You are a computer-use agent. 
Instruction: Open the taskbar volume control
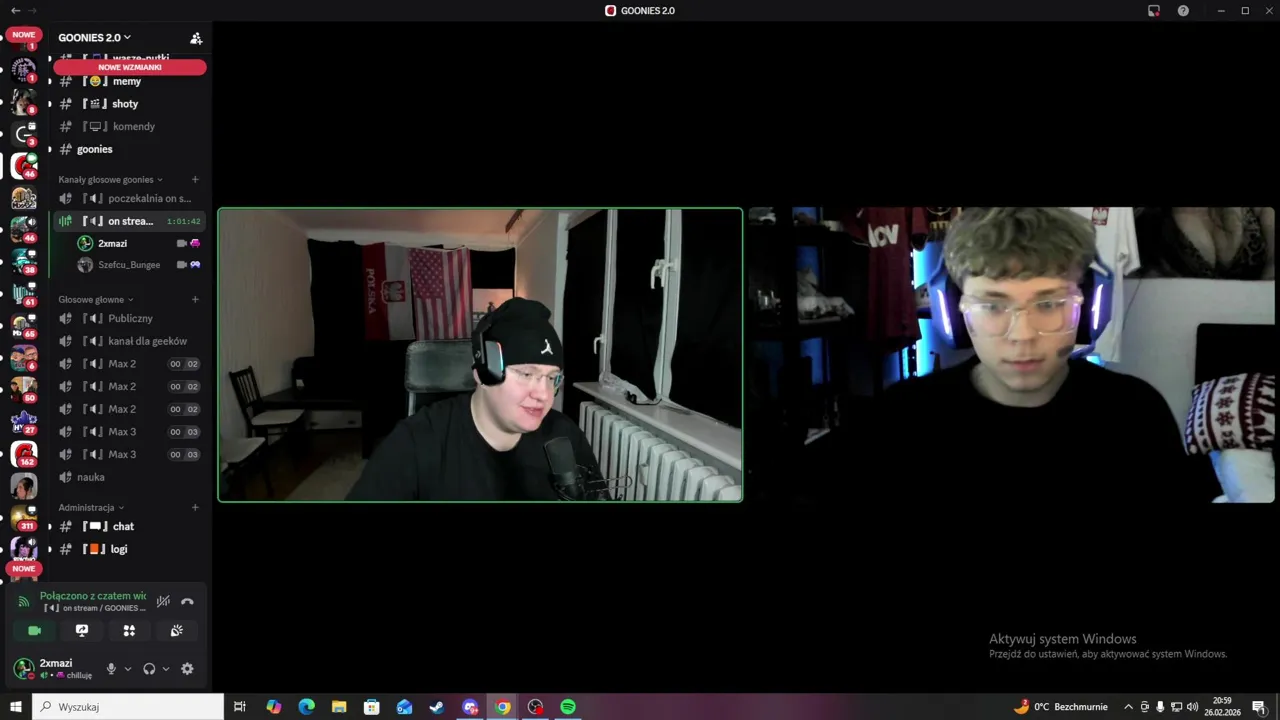(x=1192, y=707)
